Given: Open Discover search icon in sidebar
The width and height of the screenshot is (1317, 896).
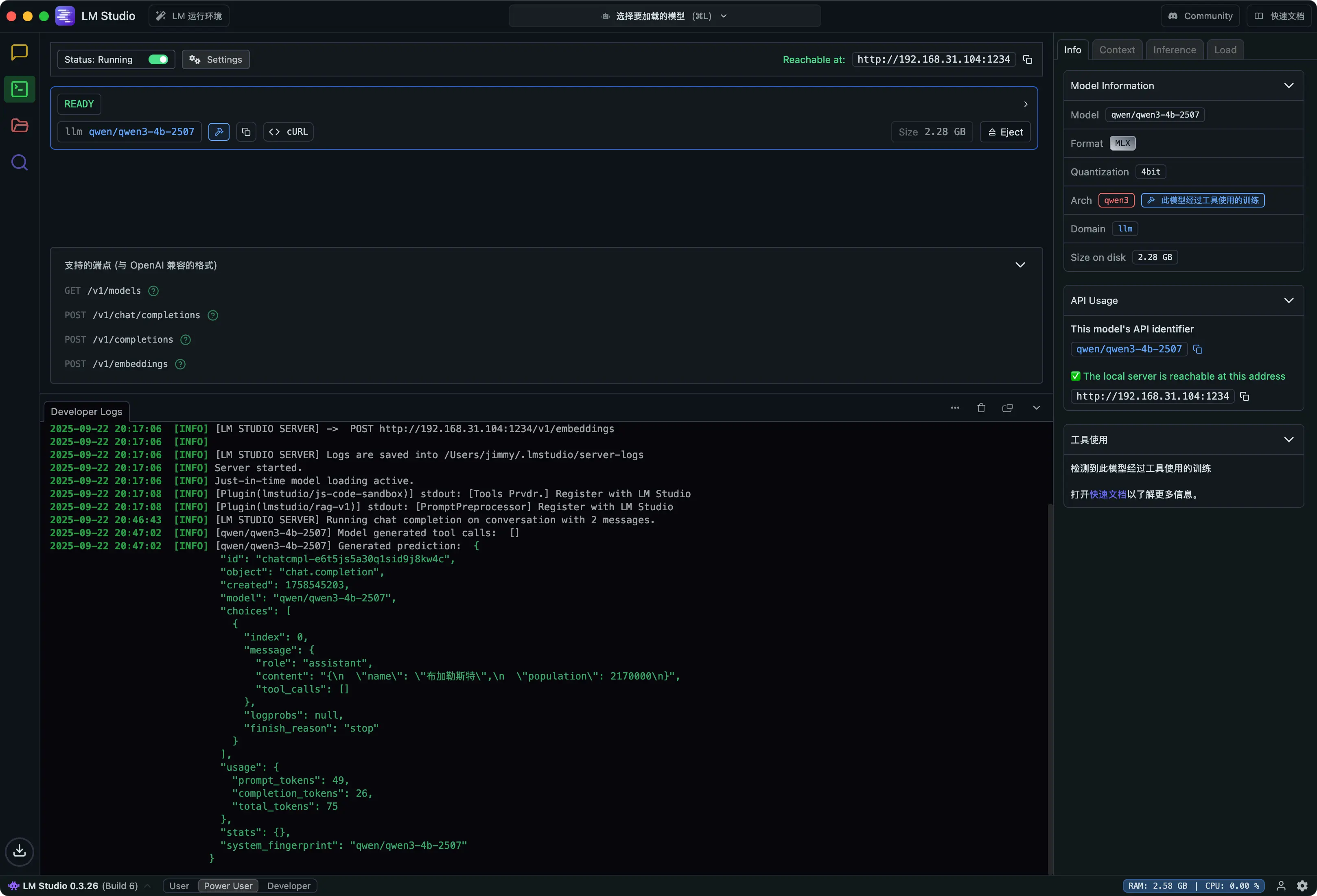Looking at the screenshot, I should (19, 163).
